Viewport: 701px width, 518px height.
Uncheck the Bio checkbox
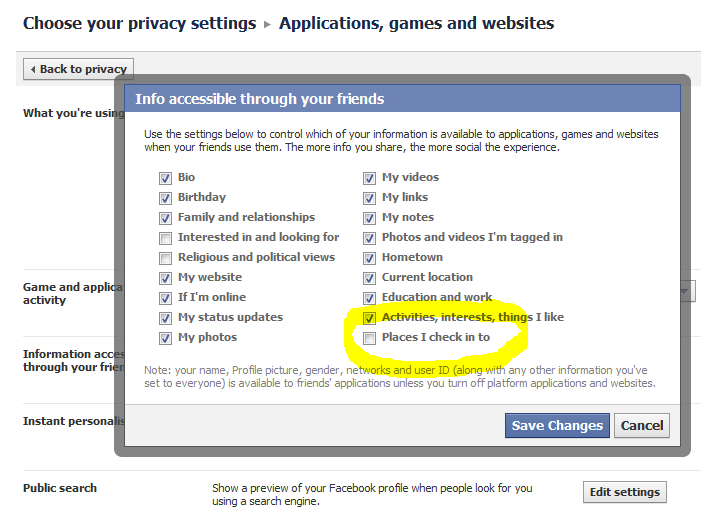(x=165, y=178)
